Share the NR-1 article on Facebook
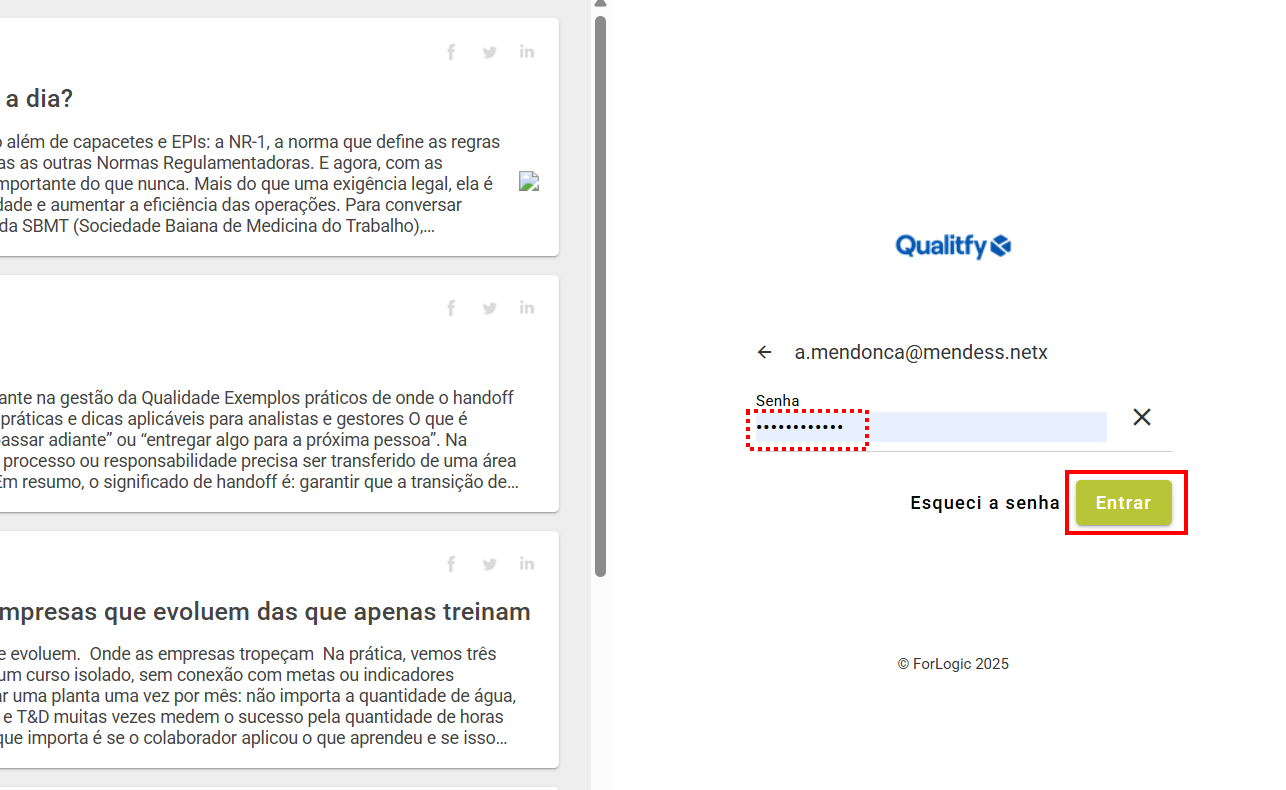The image size is (1286, 790). coord(451,52)
